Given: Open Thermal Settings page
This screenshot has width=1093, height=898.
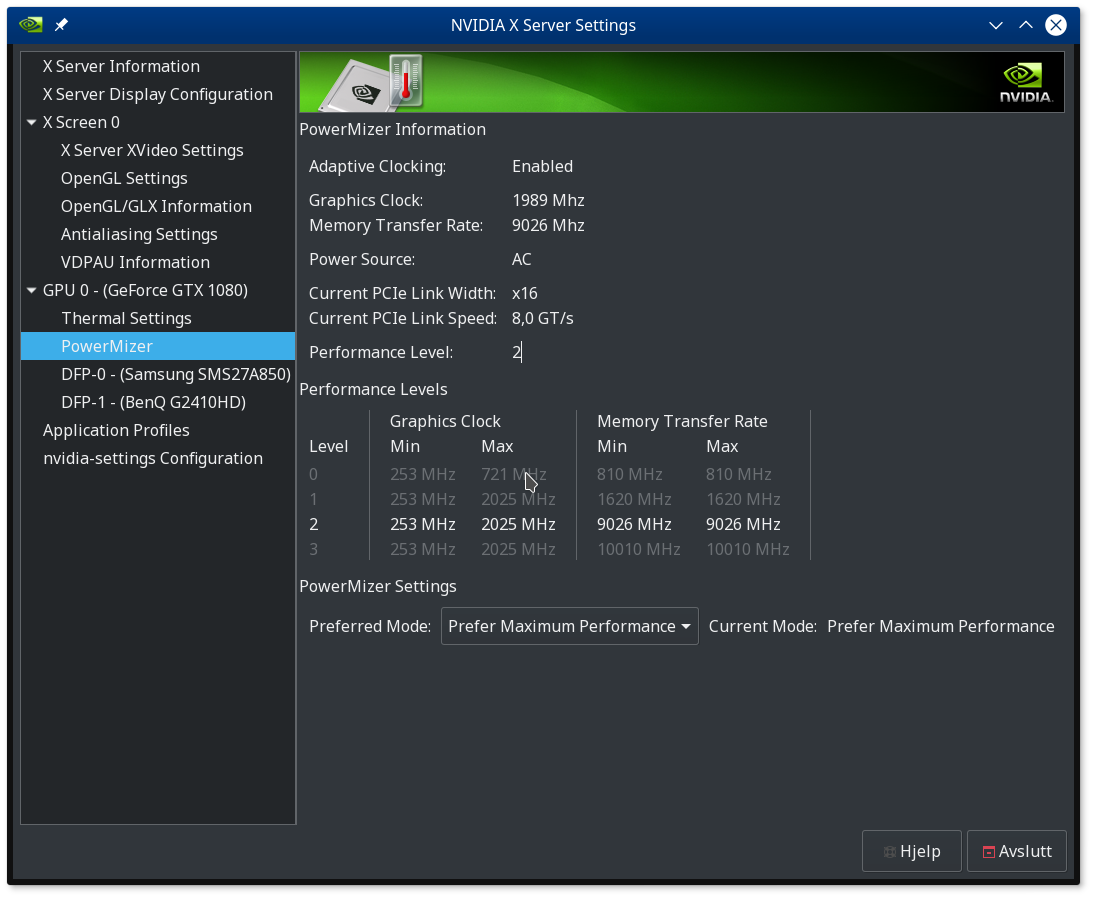Looking at the screenshot, I should [126, 318].
